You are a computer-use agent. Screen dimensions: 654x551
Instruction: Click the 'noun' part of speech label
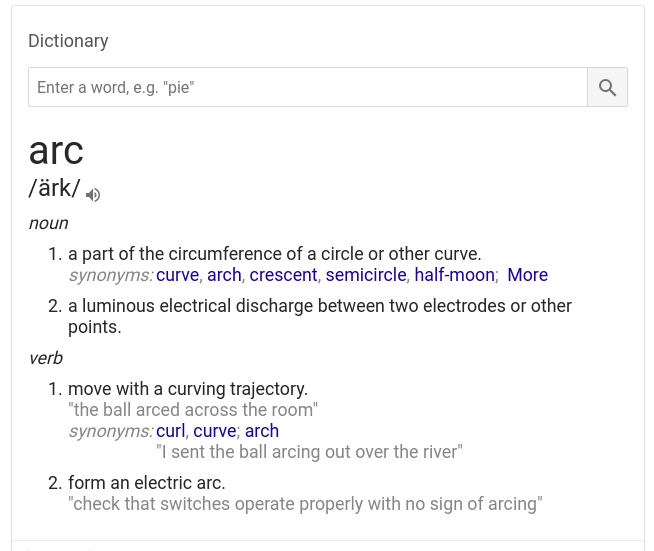tap(48, 223)
